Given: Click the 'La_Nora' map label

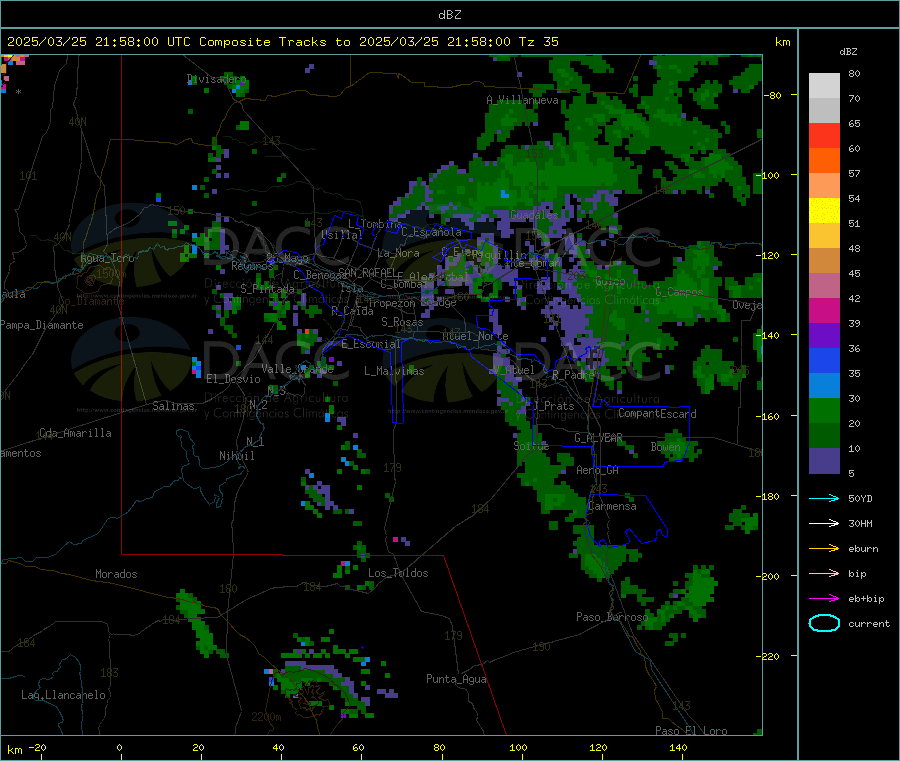Looking at the screenshot, I should [398, 253].
